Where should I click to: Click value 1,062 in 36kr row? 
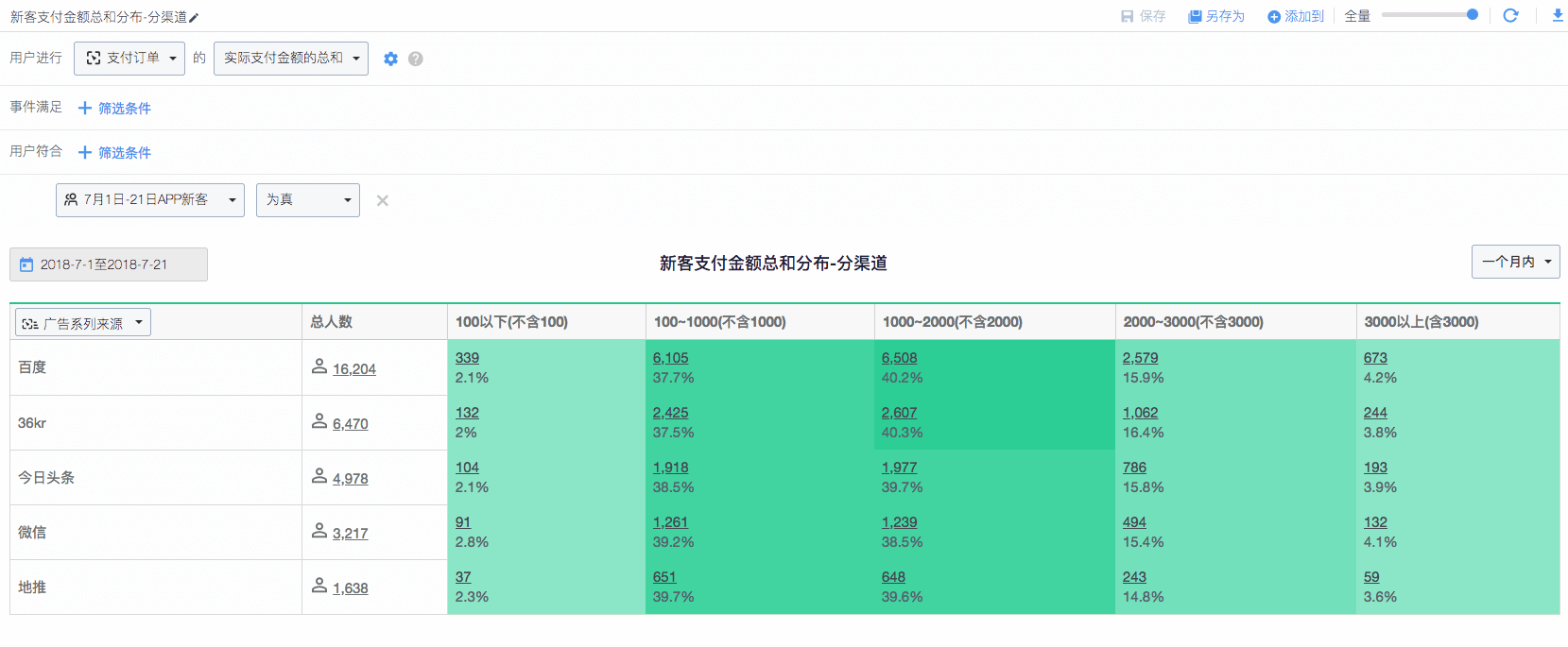click(x=1141, y=413)
